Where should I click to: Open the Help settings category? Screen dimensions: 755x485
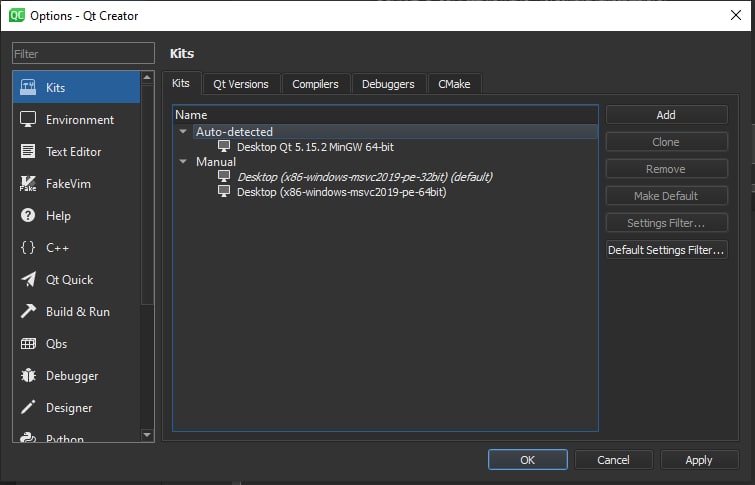tap(77, 215)
